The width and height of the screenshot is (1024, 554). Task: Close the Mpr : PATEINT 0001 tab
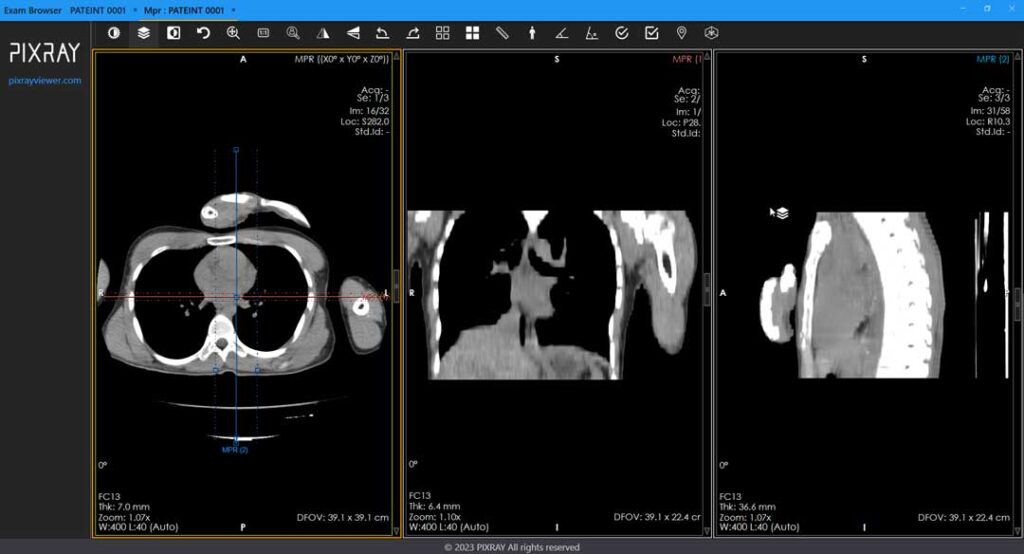tap(234, 9)
